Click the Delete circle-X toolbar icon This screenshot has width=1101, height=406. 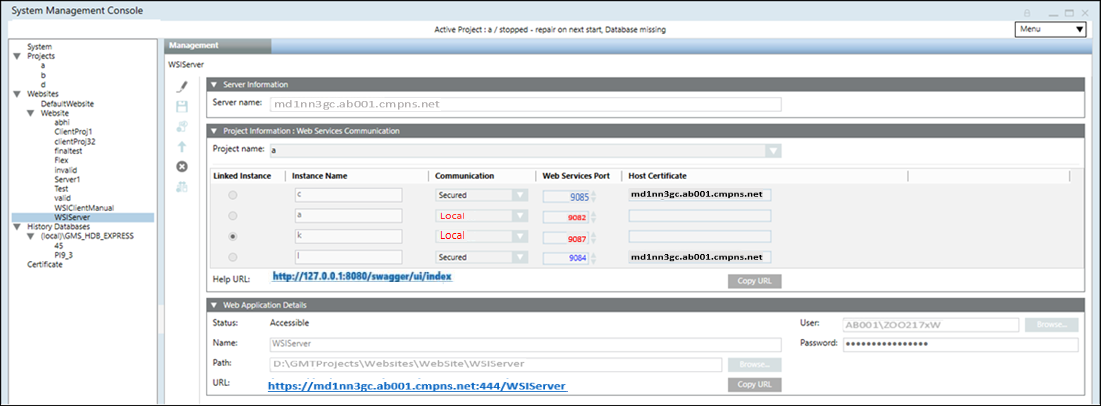182,166
